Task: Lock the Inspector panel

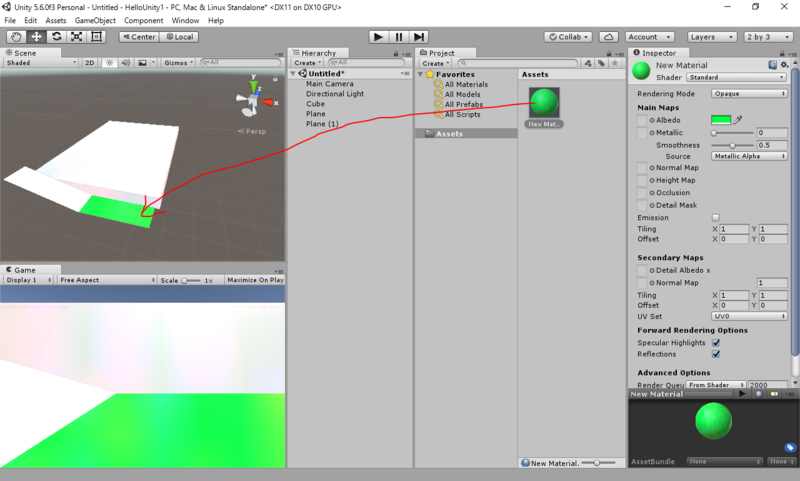Action: [x=782, y=54]
